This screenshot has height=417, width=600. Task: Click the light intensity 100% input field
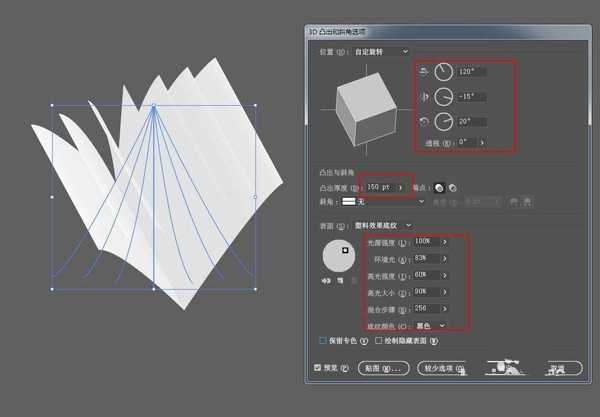click(x=424, y=241)
